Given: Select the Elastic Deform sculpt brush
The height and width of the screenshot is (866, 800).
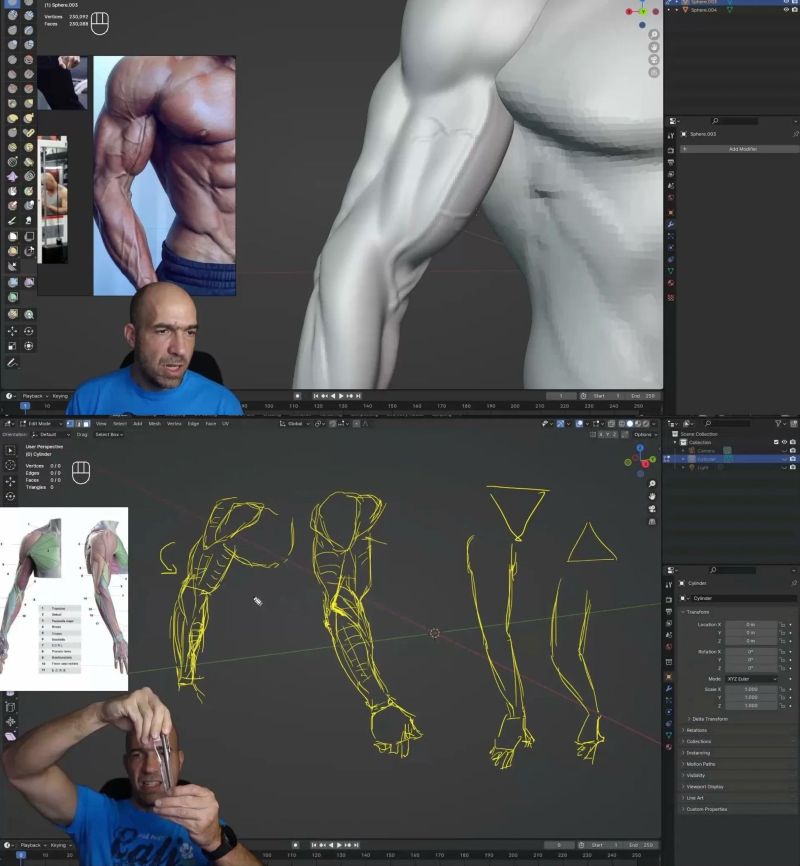Looking at the screenshot, I should click(x=12, y=118).
